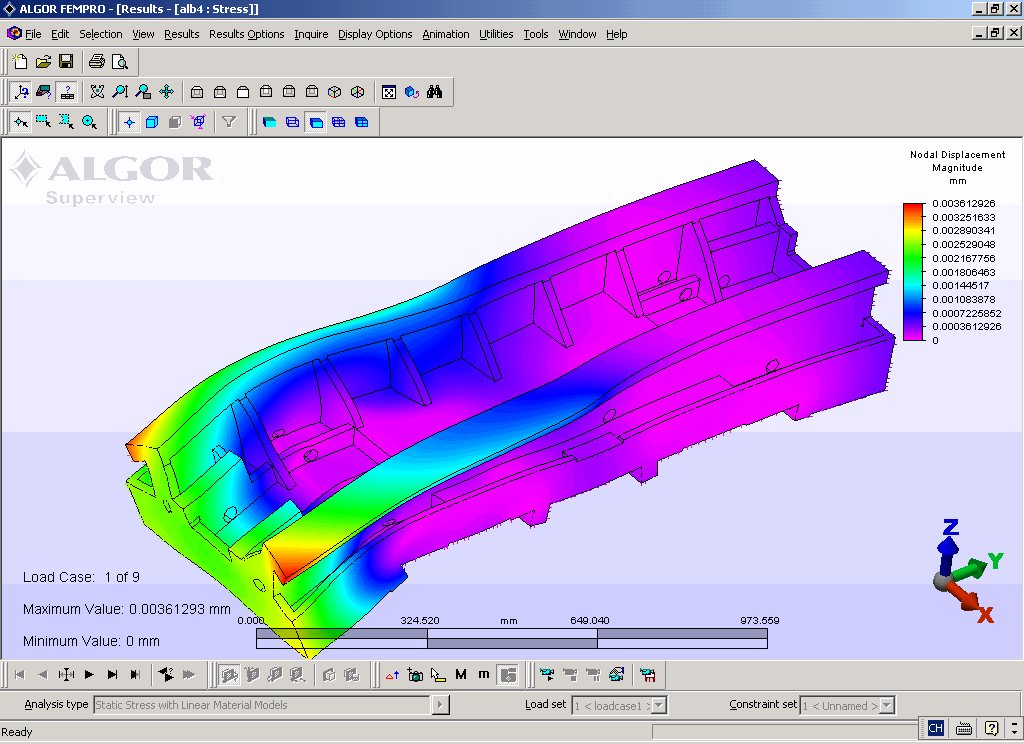The width and height of the screenshot is (1024, 744).
Task: Click the Analysis type arrow button
Action: tap(440, 705)
